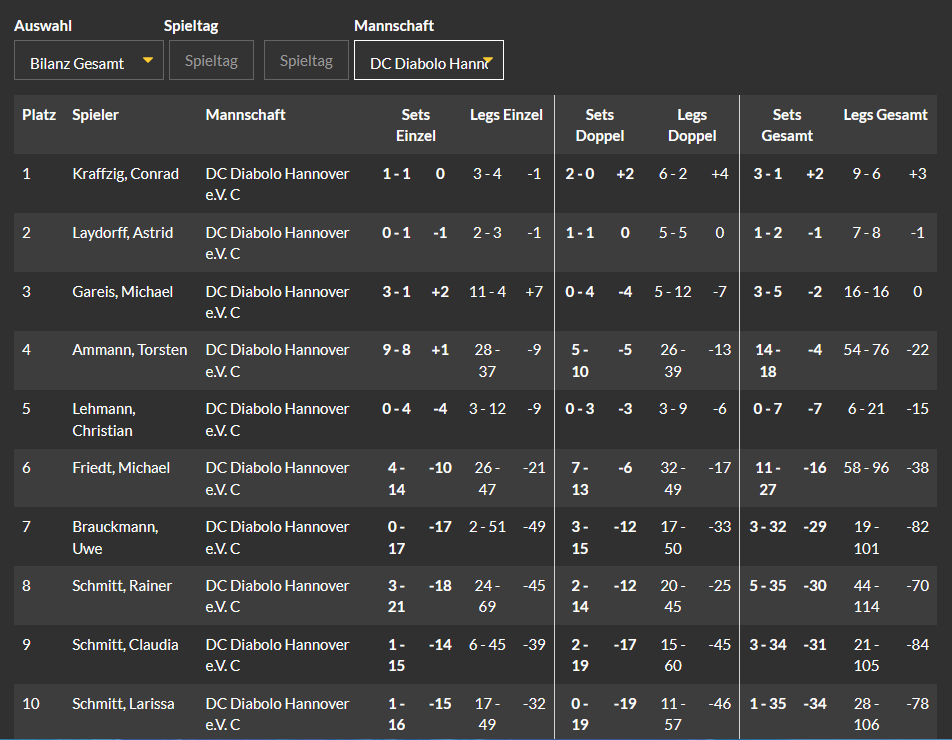Viewport: 952px width, 740px height.
Task: Select player Gareis, Michael
Action: click(123, 292)
